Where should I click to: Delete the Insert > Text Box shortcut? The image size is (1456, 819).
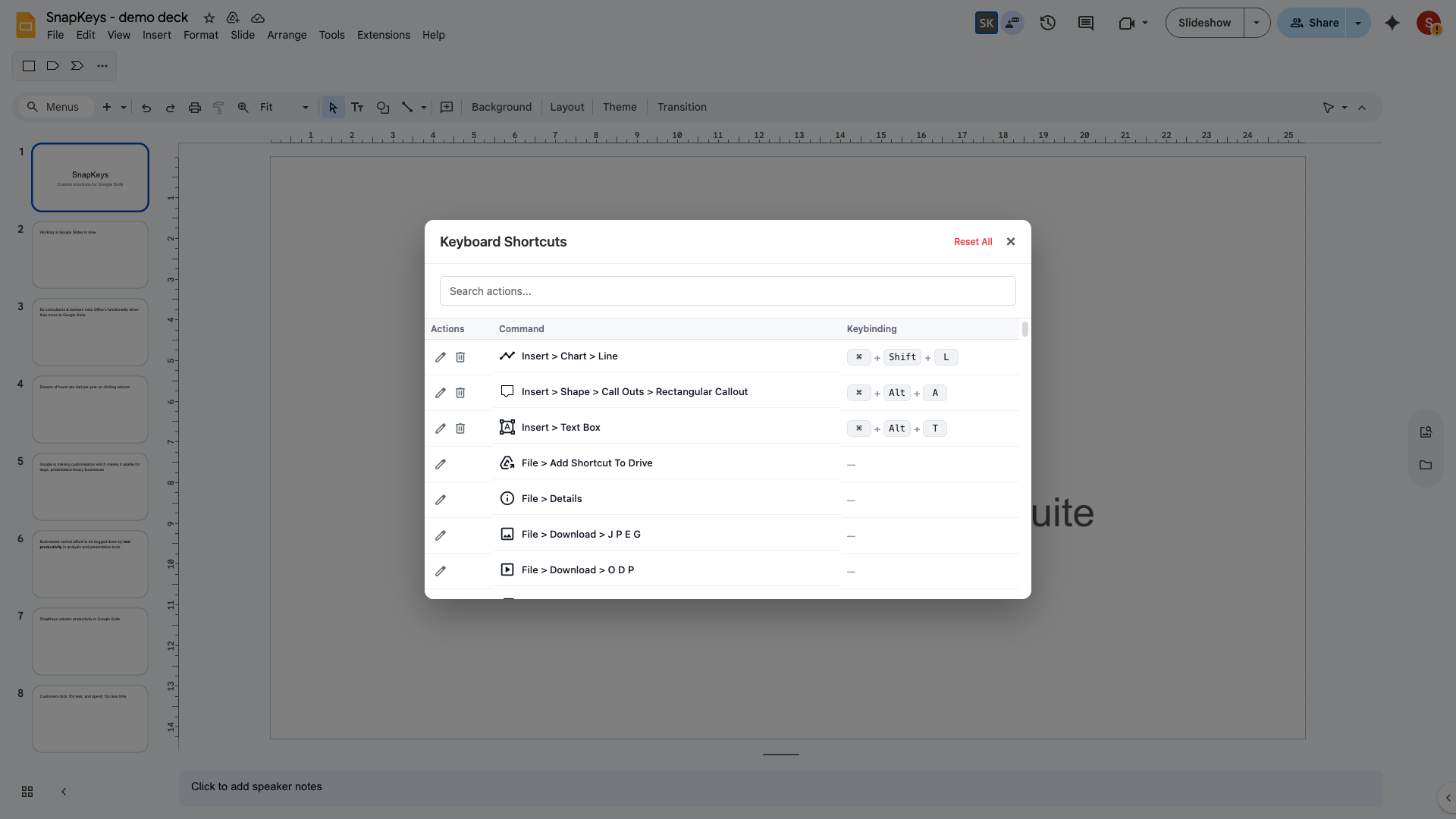point(460,428)
